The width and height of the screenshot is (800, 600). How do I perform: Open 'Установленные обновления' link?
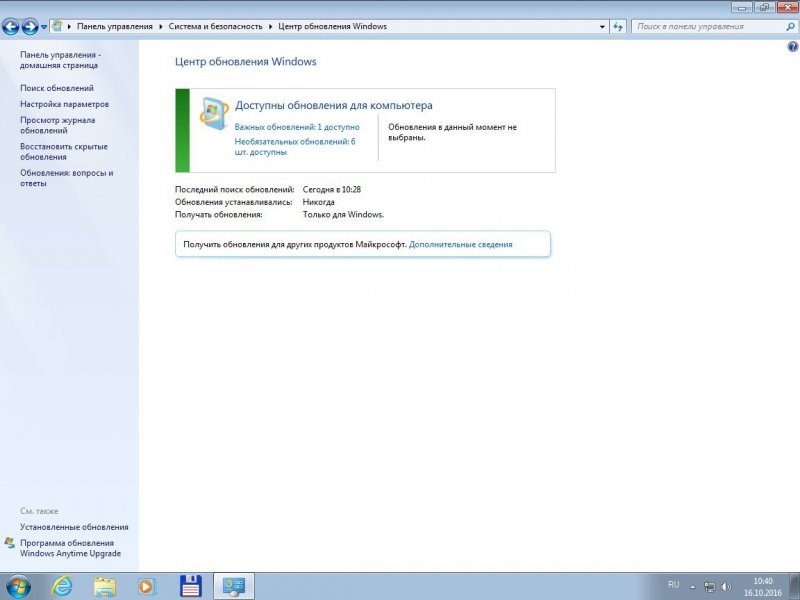click(x=74, y=527)
